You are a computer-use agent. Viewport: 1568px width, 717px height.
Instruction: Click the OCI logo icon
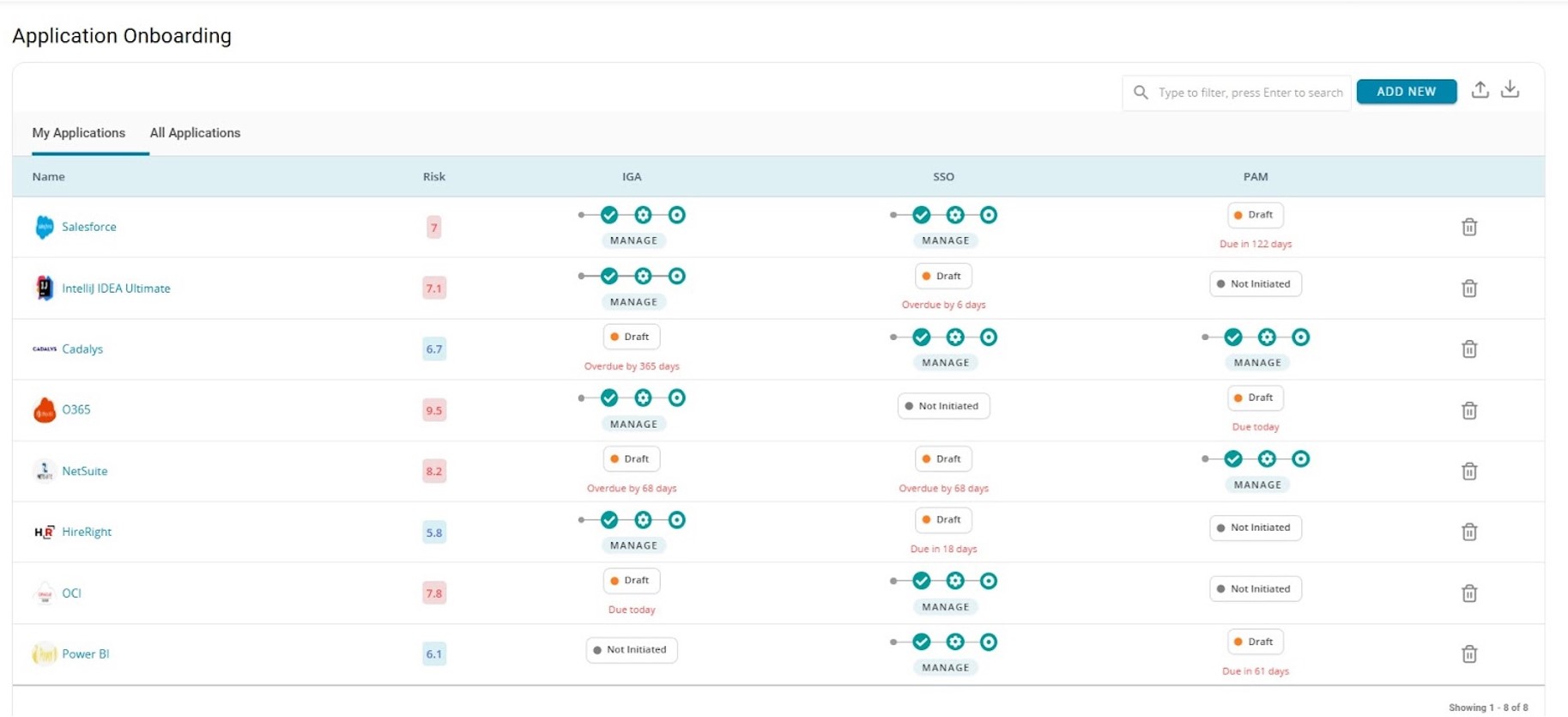pos(45,593)
